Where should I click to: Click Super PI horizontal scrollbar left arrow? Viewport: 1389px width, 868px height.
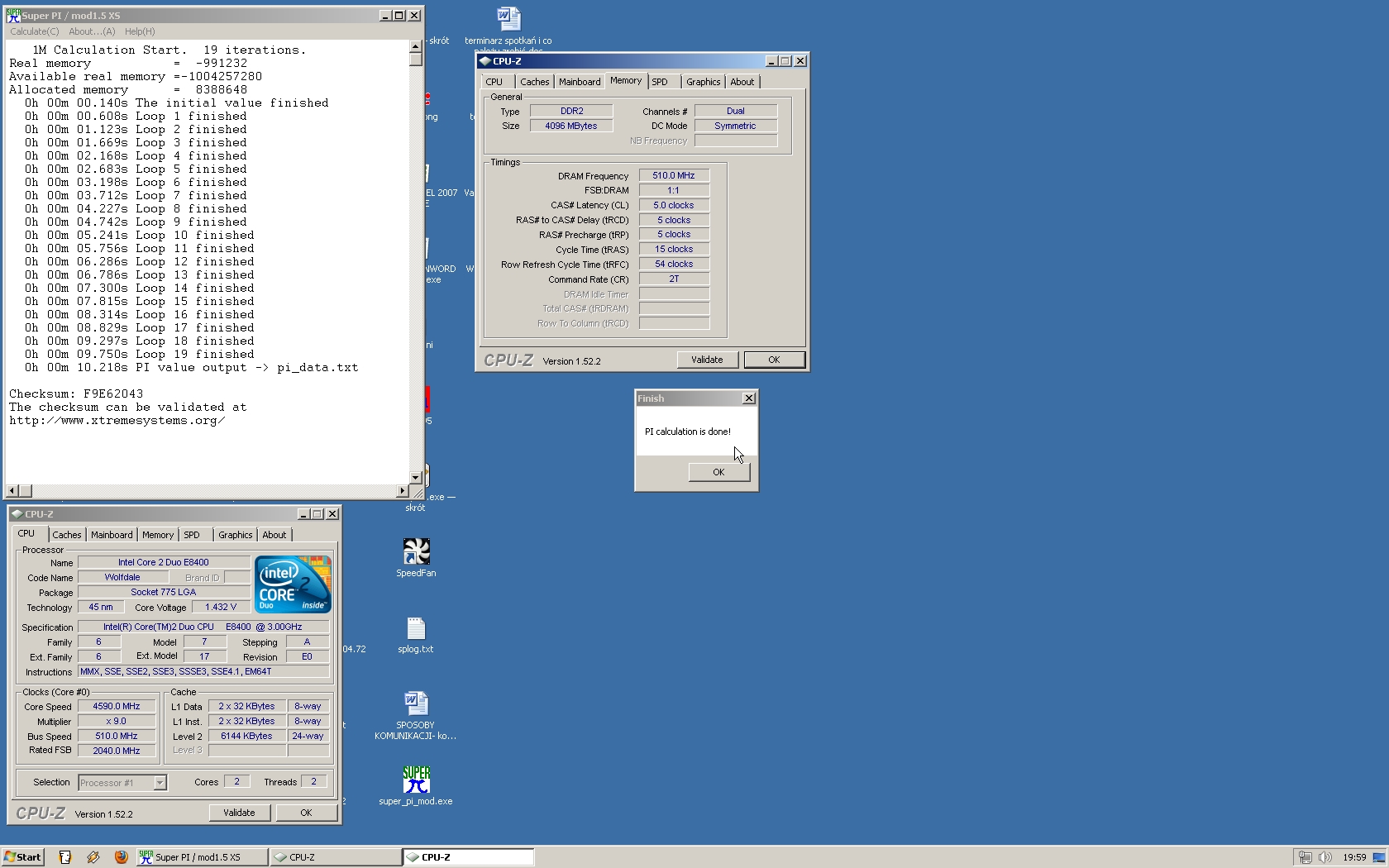tap(12, 491)
